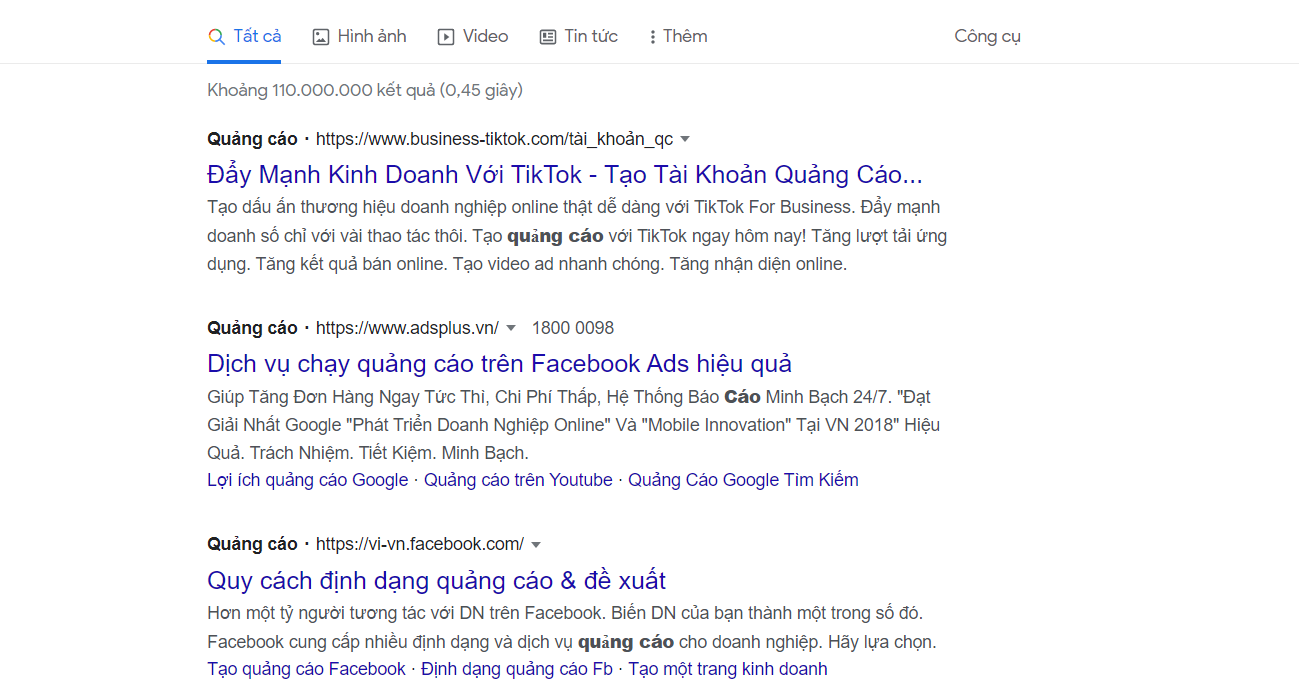Screen dimensions: 1299x695
Task: Select the Tất cả tab
Action: point(256,36)
